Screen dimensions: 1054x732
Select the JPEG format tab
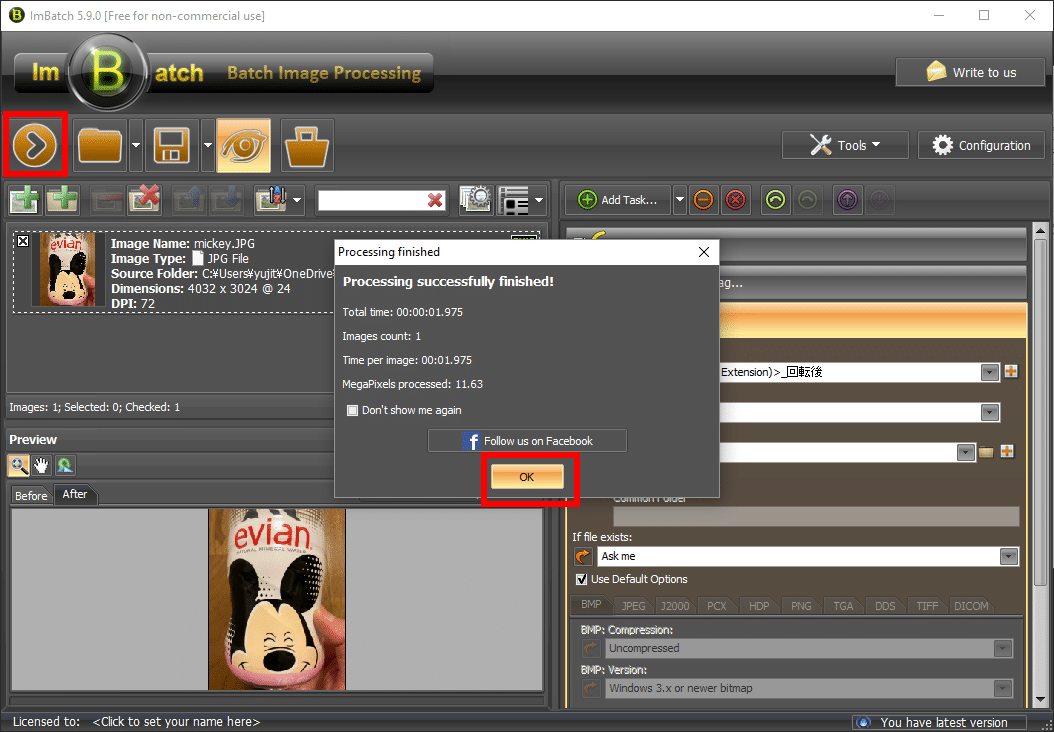pyautogui.click(x=633, y=606)
